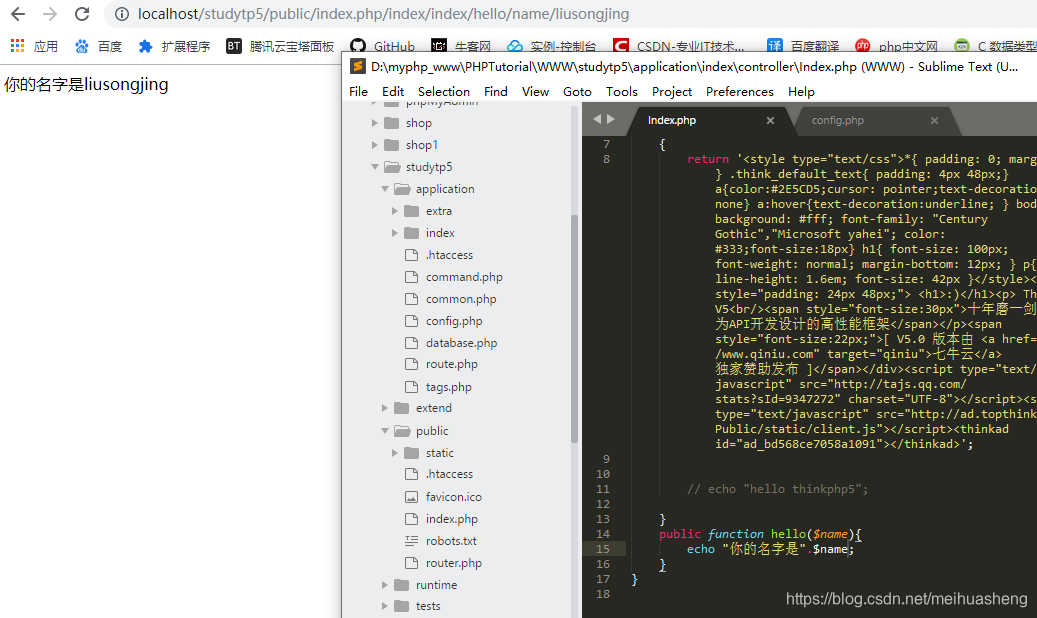This screenshot has width=1037, height=618.
Task: Expand the static folder
Action: tap(395, 453)
